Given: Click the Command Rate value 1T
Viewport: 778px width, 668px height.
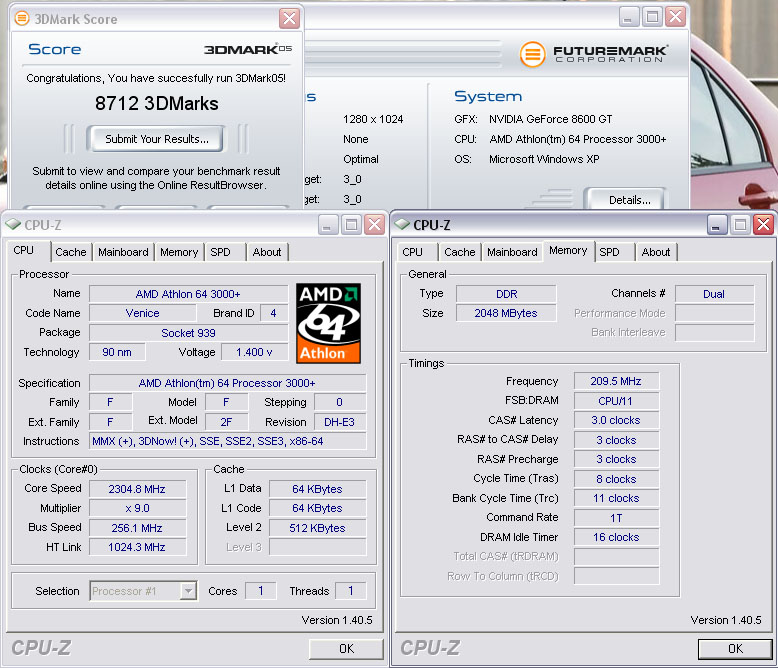Looking at the screenshot, I should [x=616, y=518].
